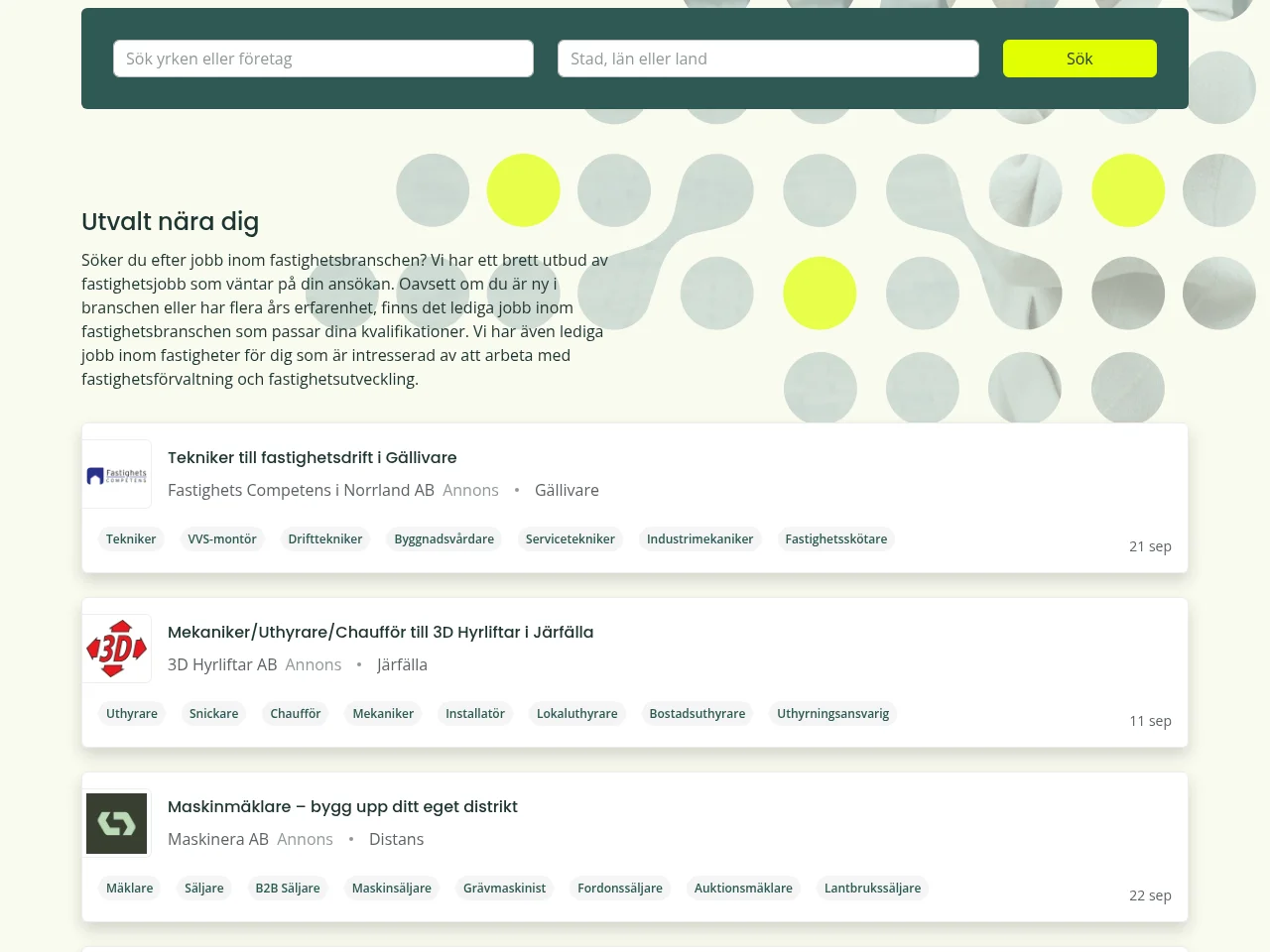The width and height of the screenshot is (1270, 952).
Task: Click 'Annons' label on the Fastighets Competens listing
Action: pyautogui.click(x=470, y=490)
